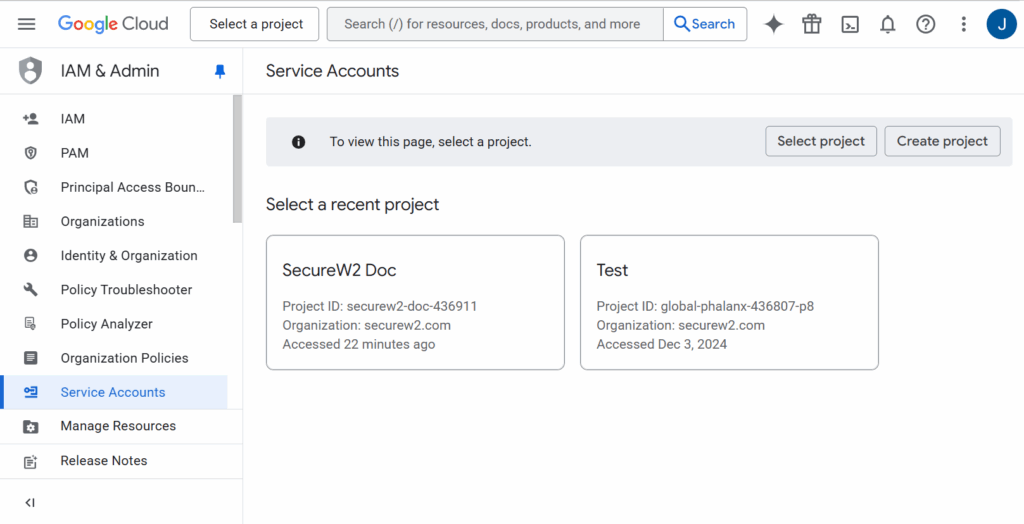The width and height of the screenshot is (1024, 524).
Task: Unpin IAM & Admin with the pin icon
Action: click(x=220, y=71)
